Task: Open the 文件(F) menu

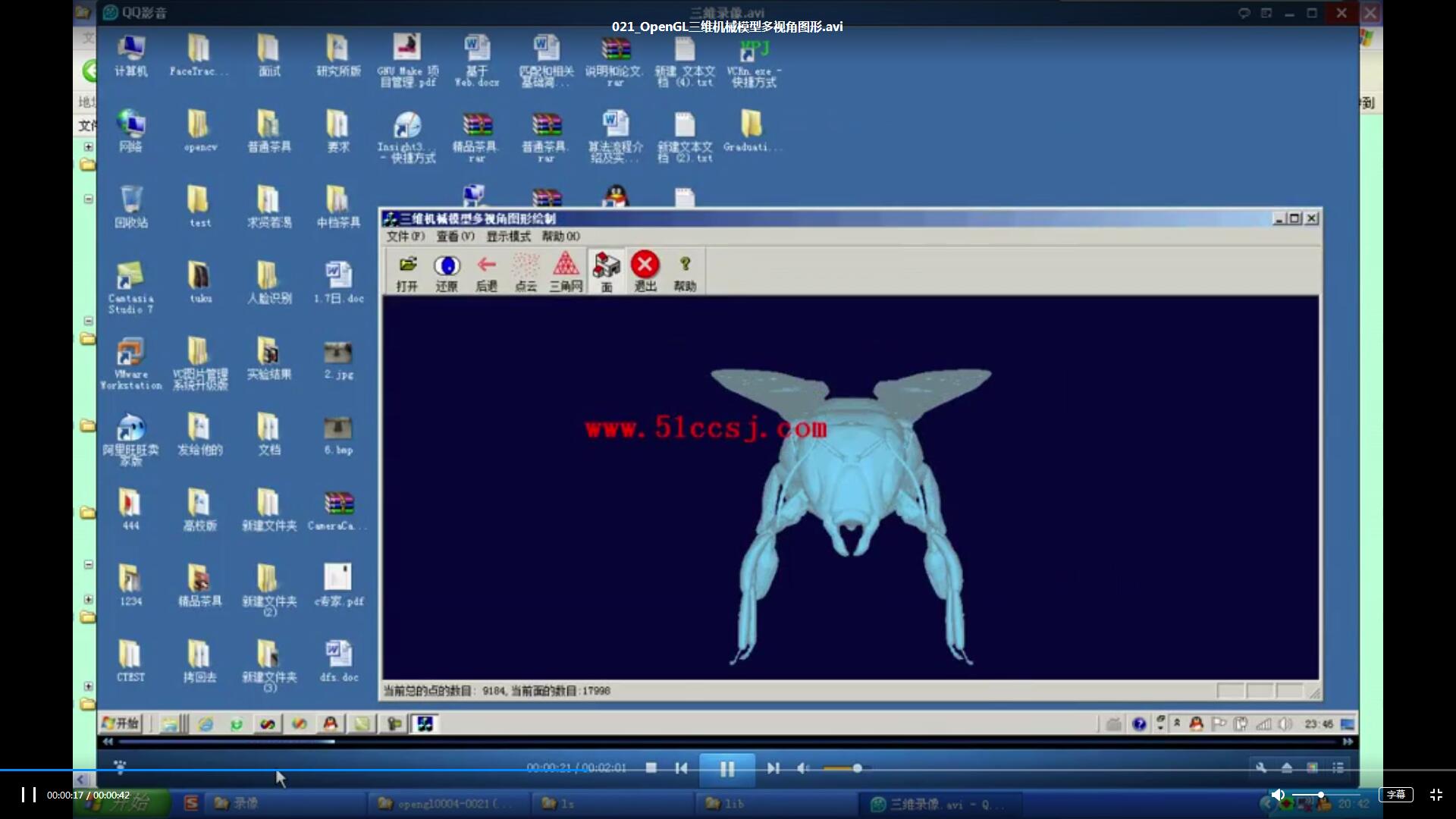Action: (406, 237)
